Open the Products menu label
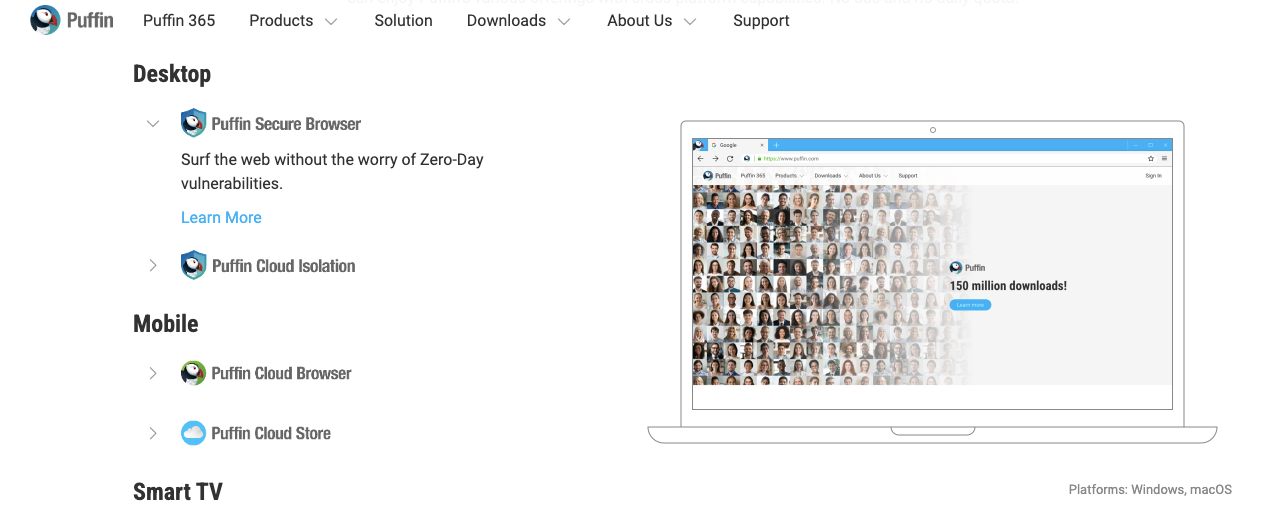This screenshot has width=1277, height=526. (x=281, y=20)
